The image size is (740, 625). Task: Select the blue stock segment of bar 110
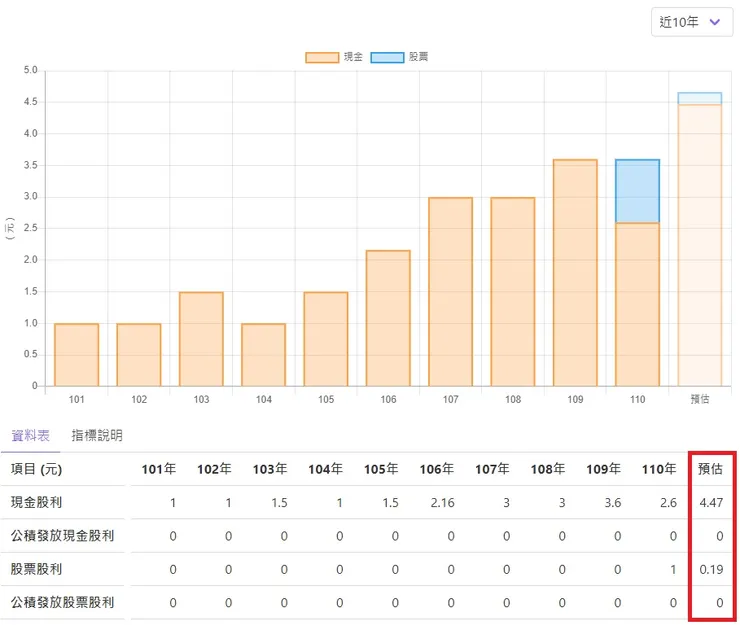pyautogui.click(x=637, y=191)
